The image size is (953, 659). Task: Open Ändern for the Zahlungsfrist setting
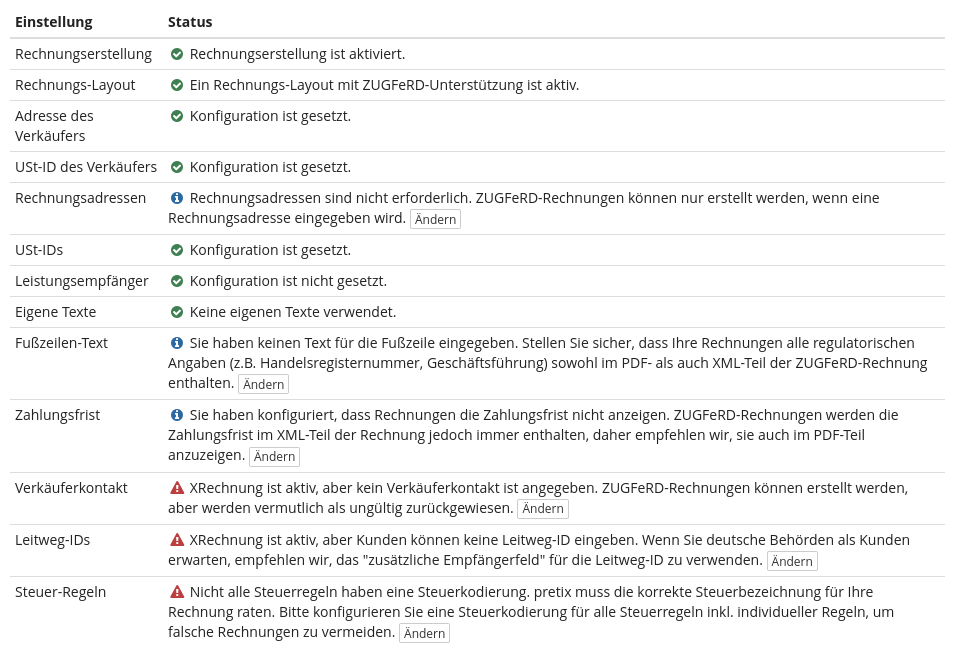point(274,457)
